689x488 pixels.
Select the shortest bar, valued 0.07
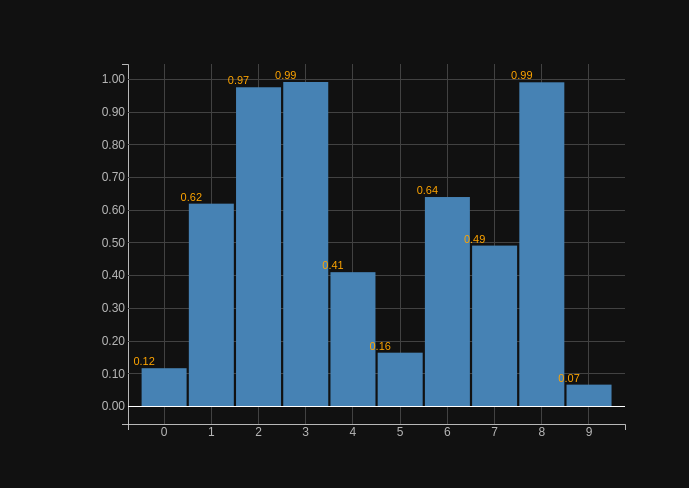point(589,395)
